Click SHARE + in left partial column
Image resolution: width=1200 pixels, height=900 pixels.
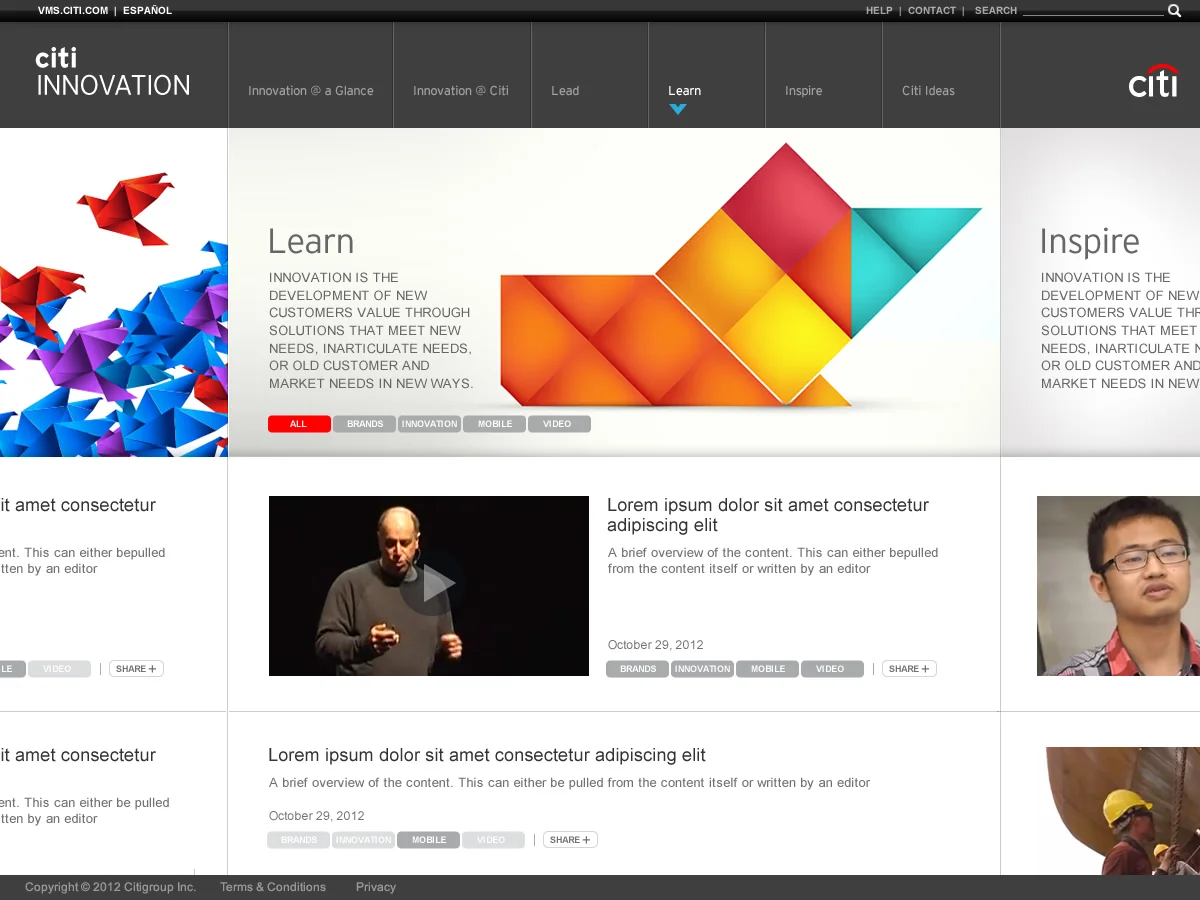point(136,669)
